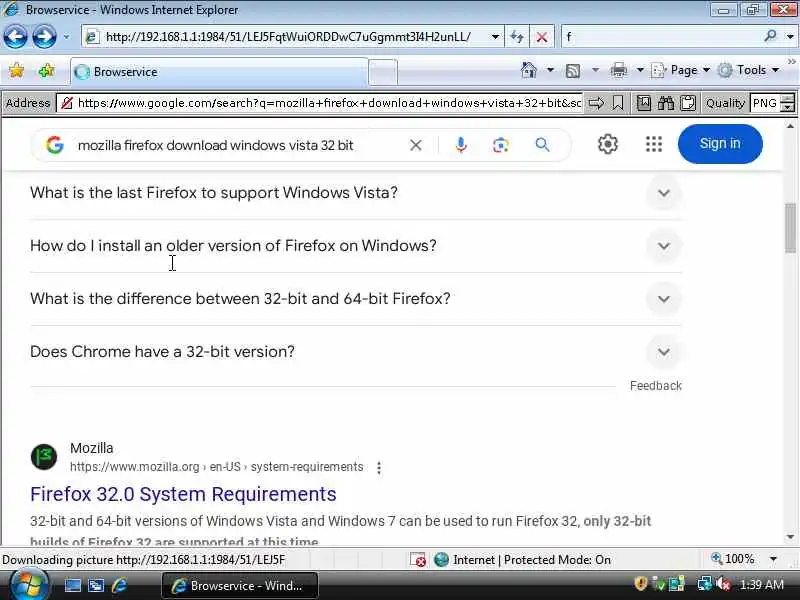Screen dimensions: 800x600
Task: Click the vertical scrollbar thumb of the page
Action: pos(790,228)
